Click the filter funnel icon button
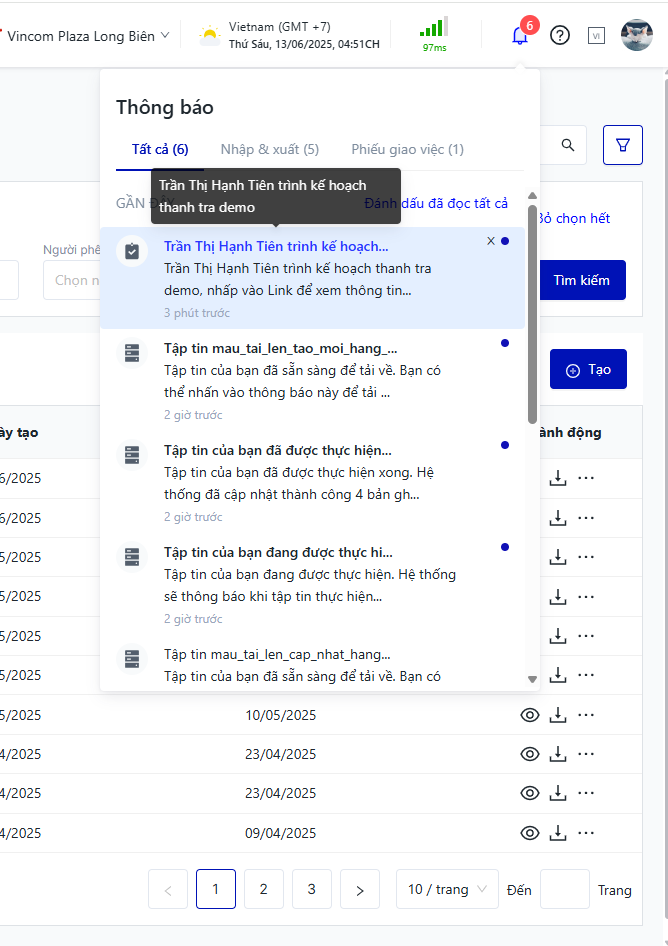 (622, 145)
